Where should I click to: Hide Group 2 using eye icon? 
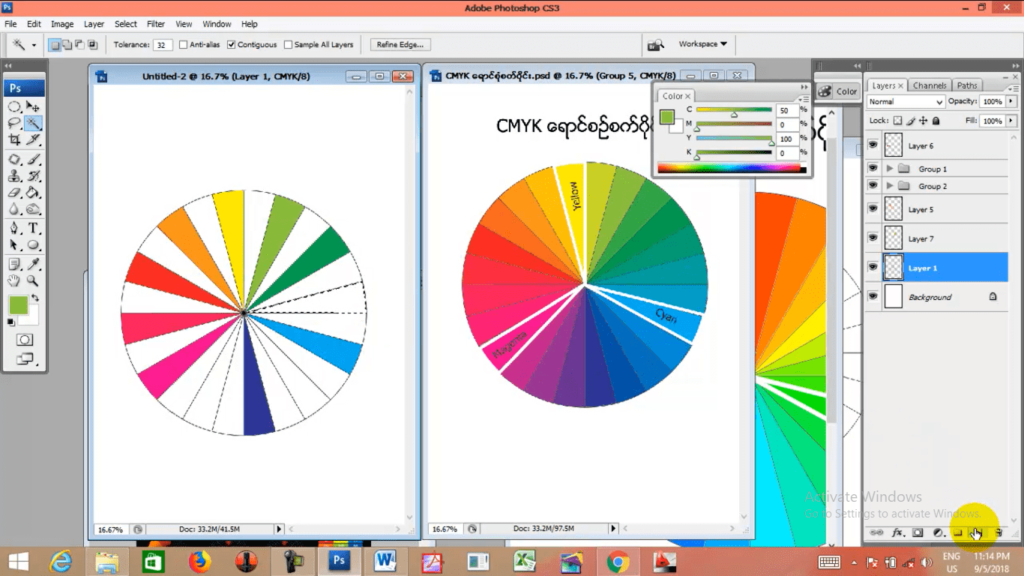[x=873, y=186]
